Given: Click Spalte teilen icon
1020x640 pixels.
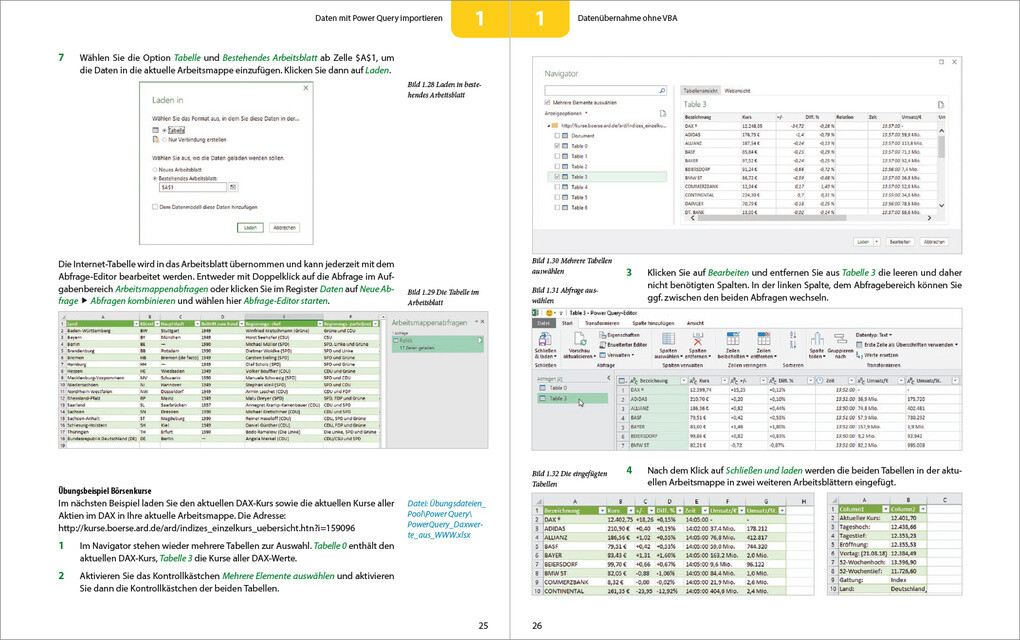Looking at the screenshot, I should point(817,339).
